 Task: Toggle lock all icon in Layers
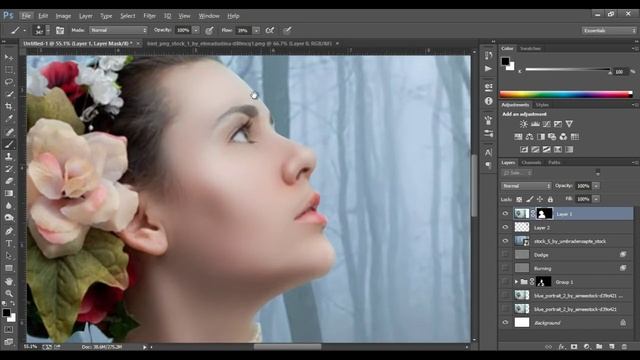[550, 199]
